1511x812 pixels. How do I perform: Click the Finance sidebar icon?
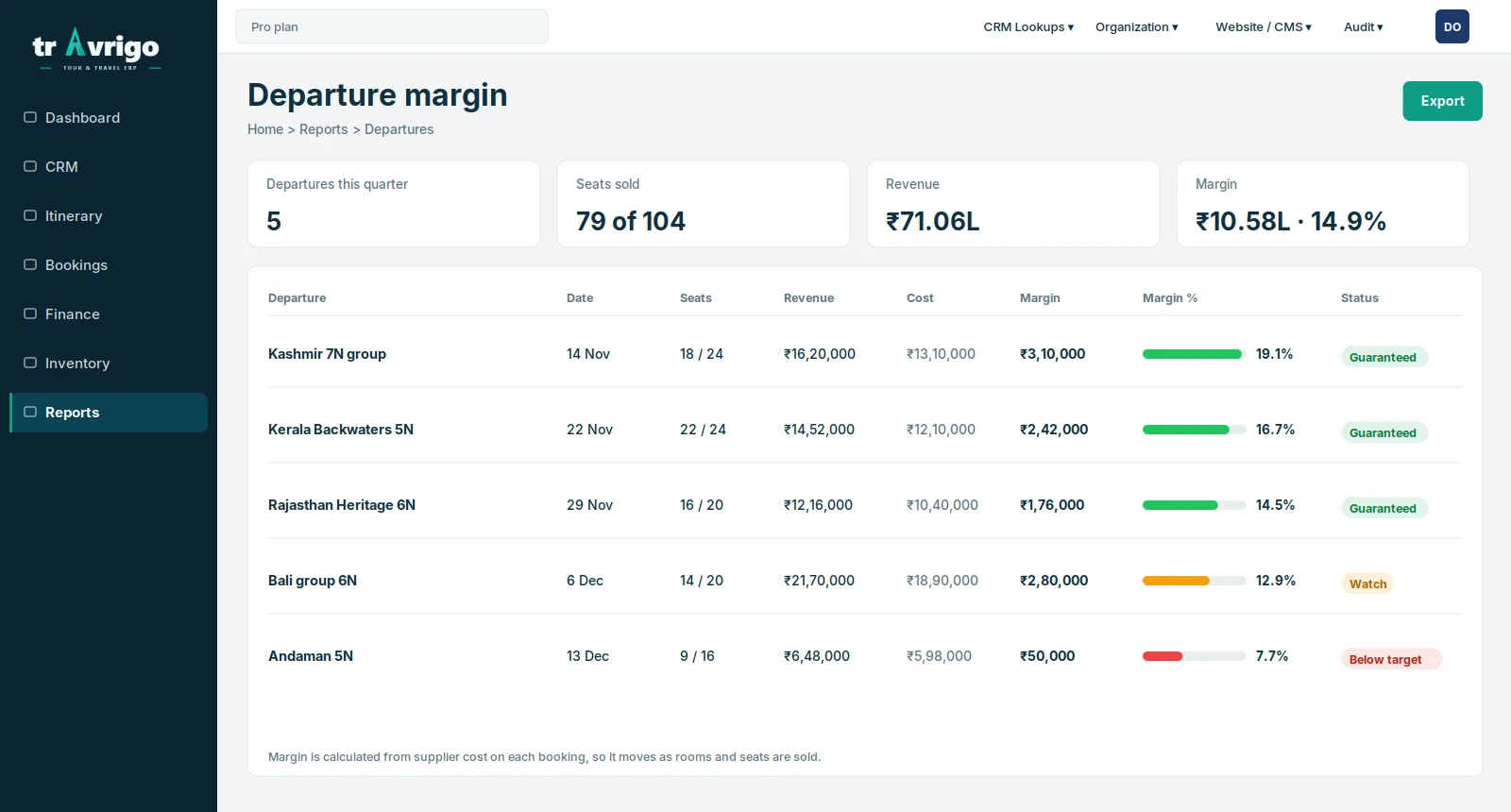[x=30, y=313]
